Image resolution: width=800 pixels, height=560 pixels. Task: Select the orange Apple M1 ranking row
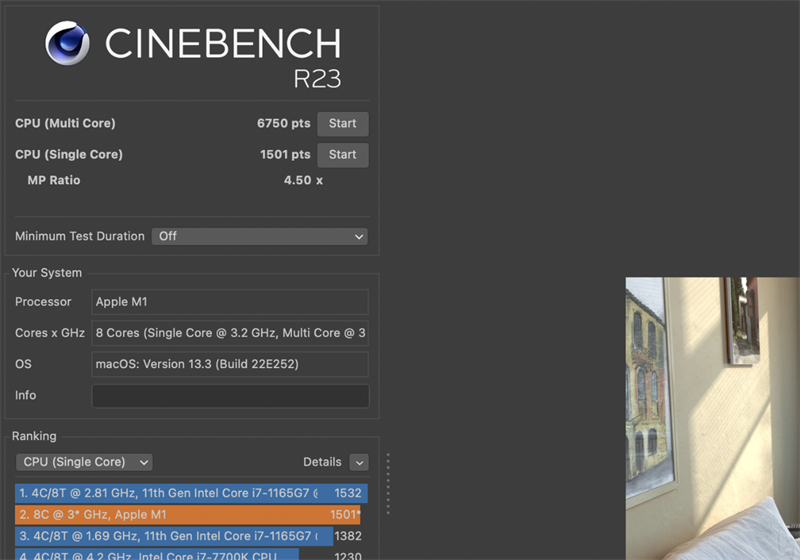click(188, 515)
